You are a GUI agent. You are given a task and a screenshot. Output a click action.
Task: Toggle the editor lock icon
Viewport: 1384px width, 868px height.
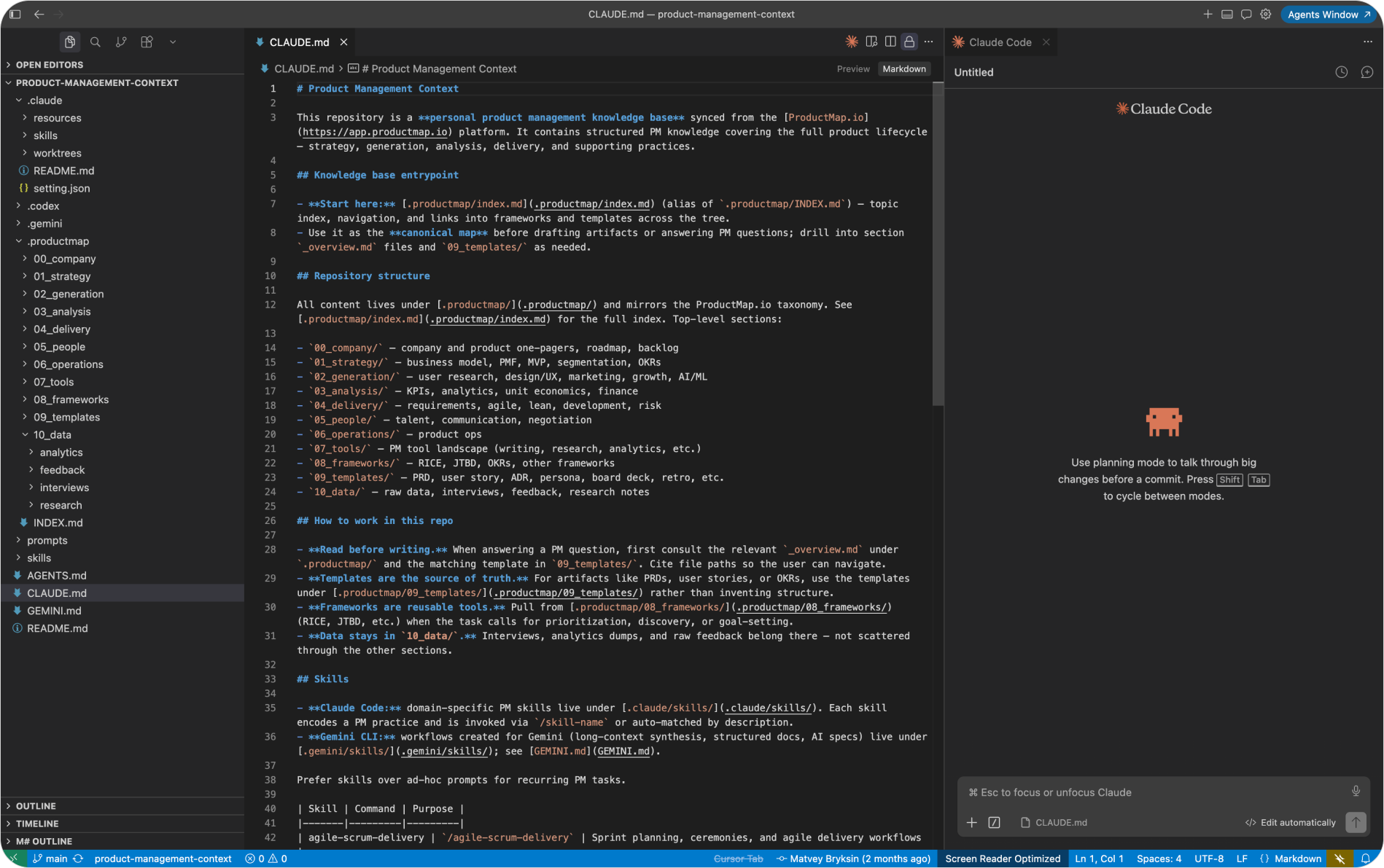[x=909, y=42]
